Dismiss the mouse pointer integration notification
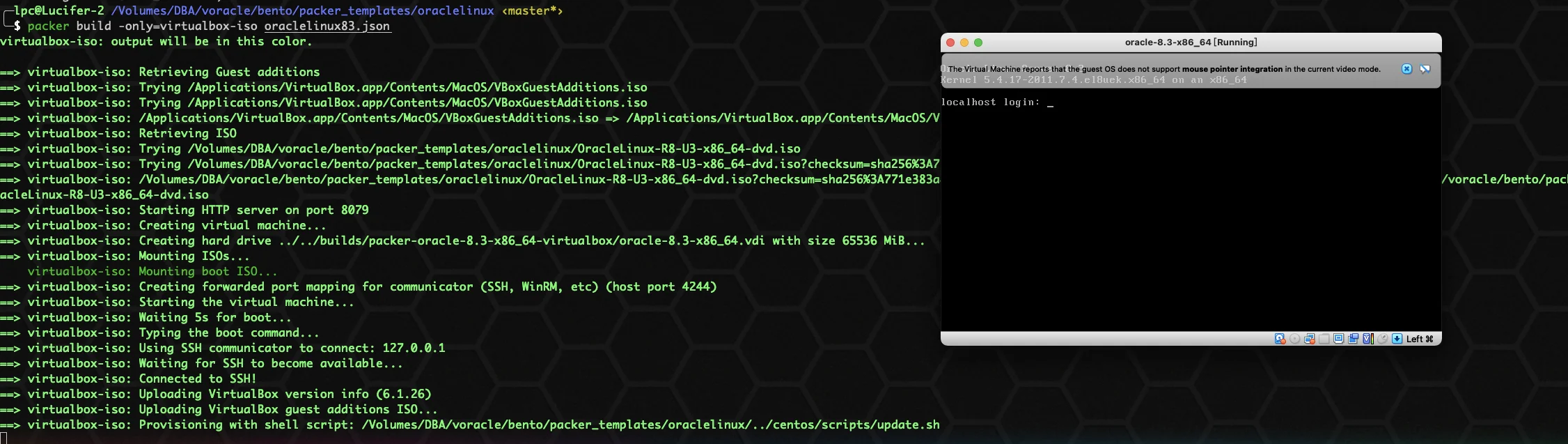This screenshot has height=444, width=1568. (x=1406, y=69)
